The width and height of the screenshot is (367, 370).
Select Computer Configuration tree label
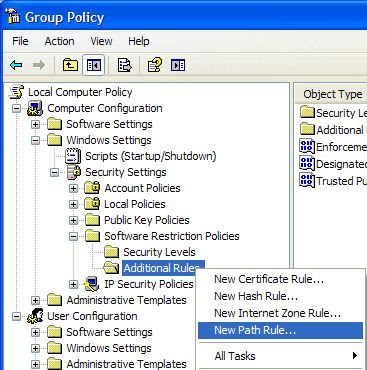[x=105, y=108]
